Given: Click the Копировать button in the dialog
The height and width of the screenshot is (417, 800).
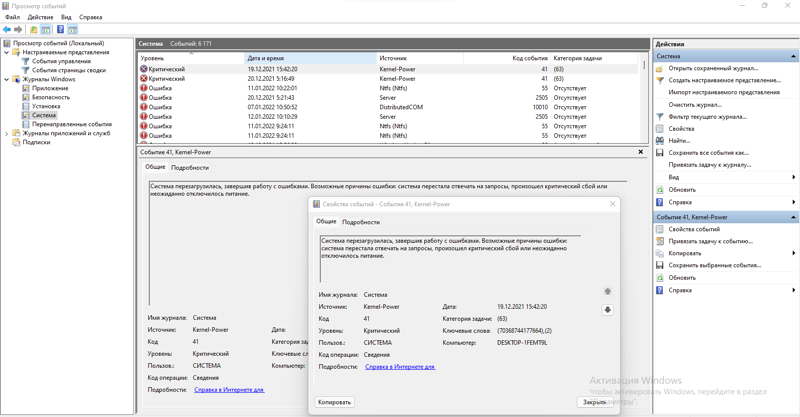Looking at the screenshot, I should [334, 402].
